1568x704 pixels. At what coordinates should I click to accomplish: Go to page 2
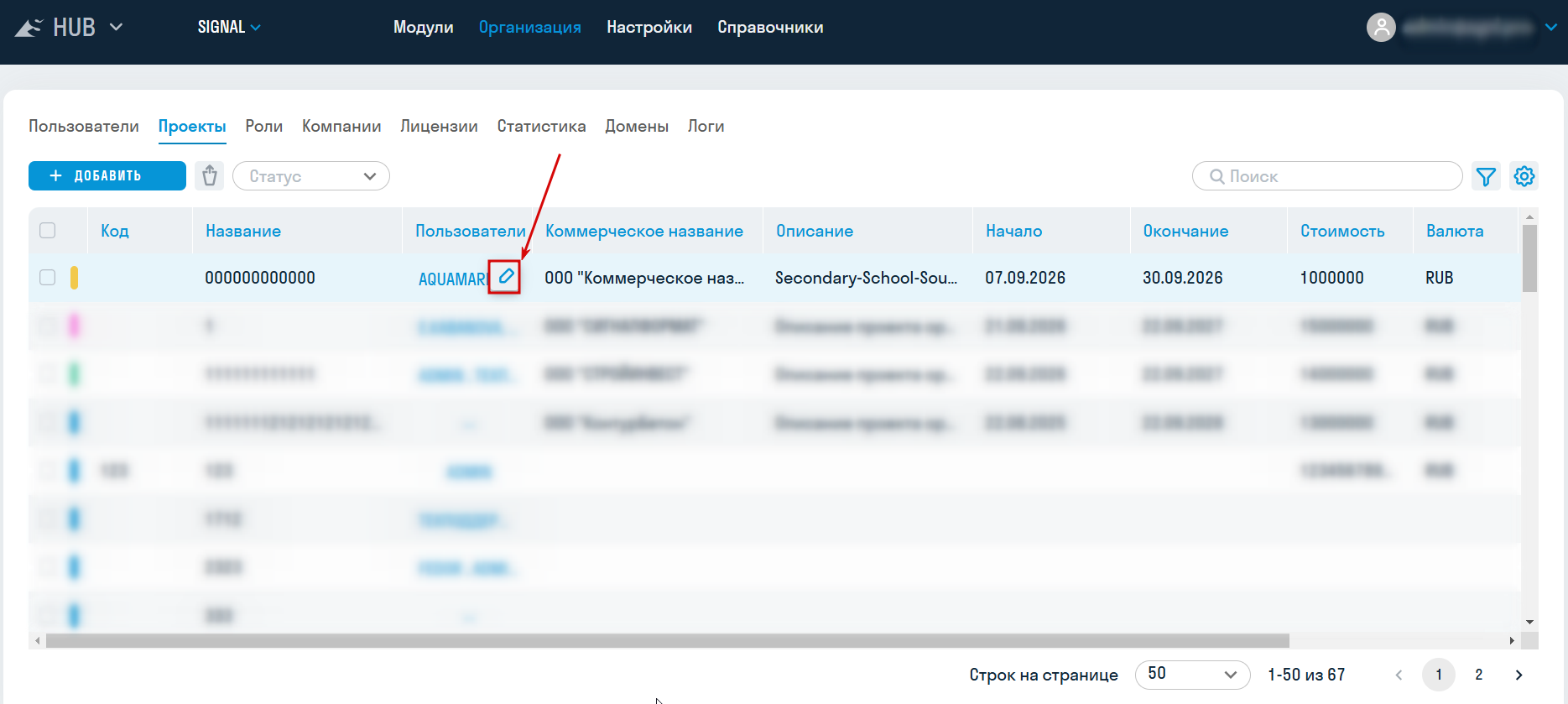point(1479,675)
